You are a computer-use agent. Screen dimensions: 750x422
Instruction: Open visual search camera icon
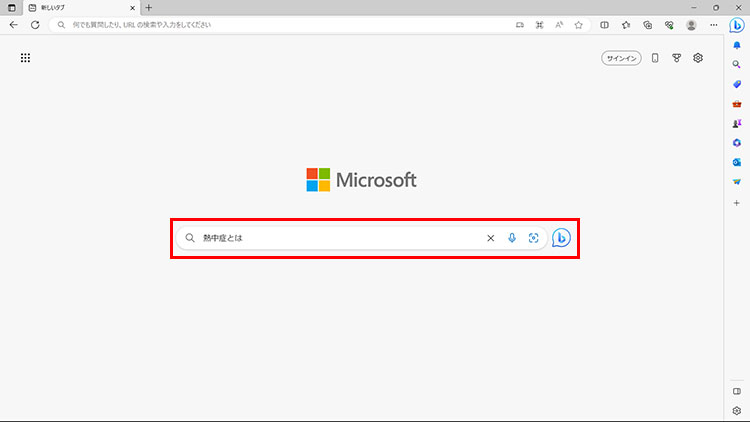(533, 238)
